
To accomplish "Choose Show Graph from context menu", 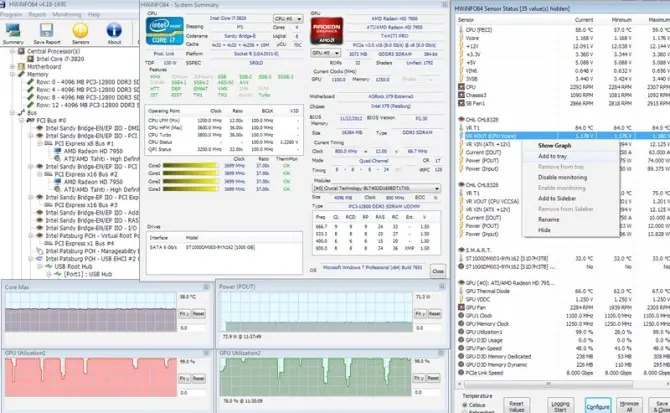I will (554, 146).
